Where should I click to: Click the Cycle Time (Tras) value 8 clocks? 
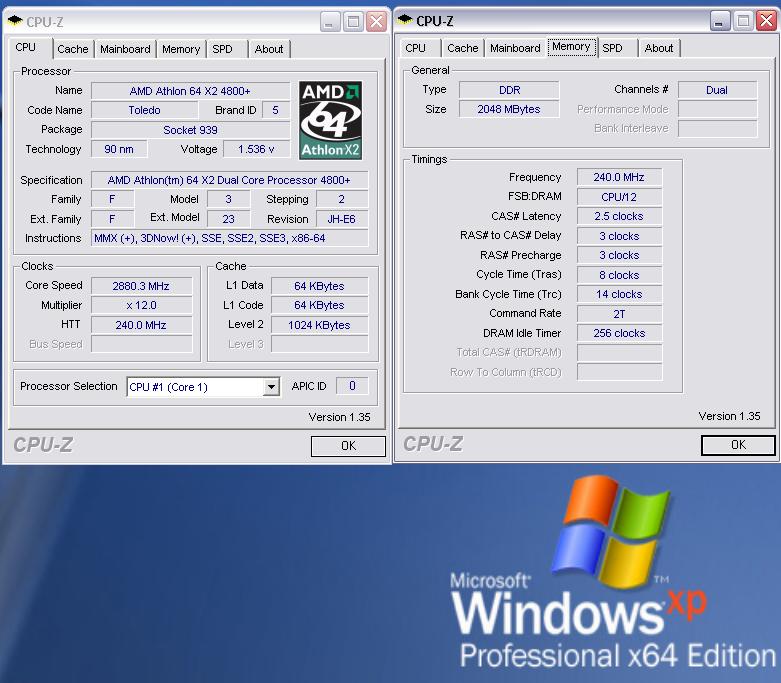[619, 275]
